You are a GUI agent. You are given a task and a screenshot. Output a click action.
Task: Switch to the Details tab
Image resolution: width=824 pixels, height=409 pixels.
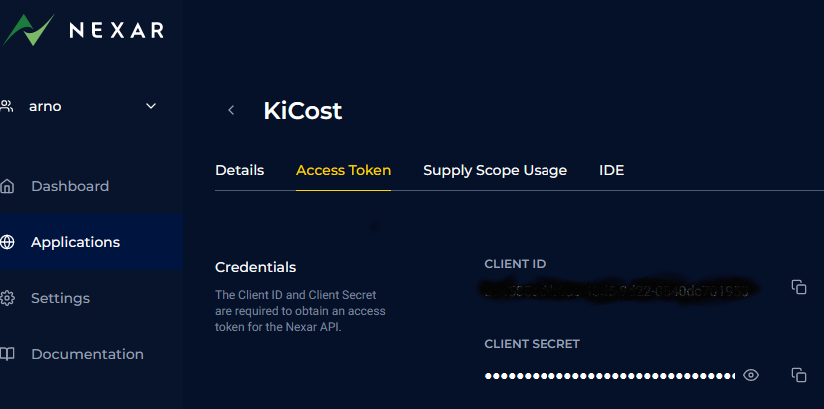pyautogui.click(x=240, y=170)
